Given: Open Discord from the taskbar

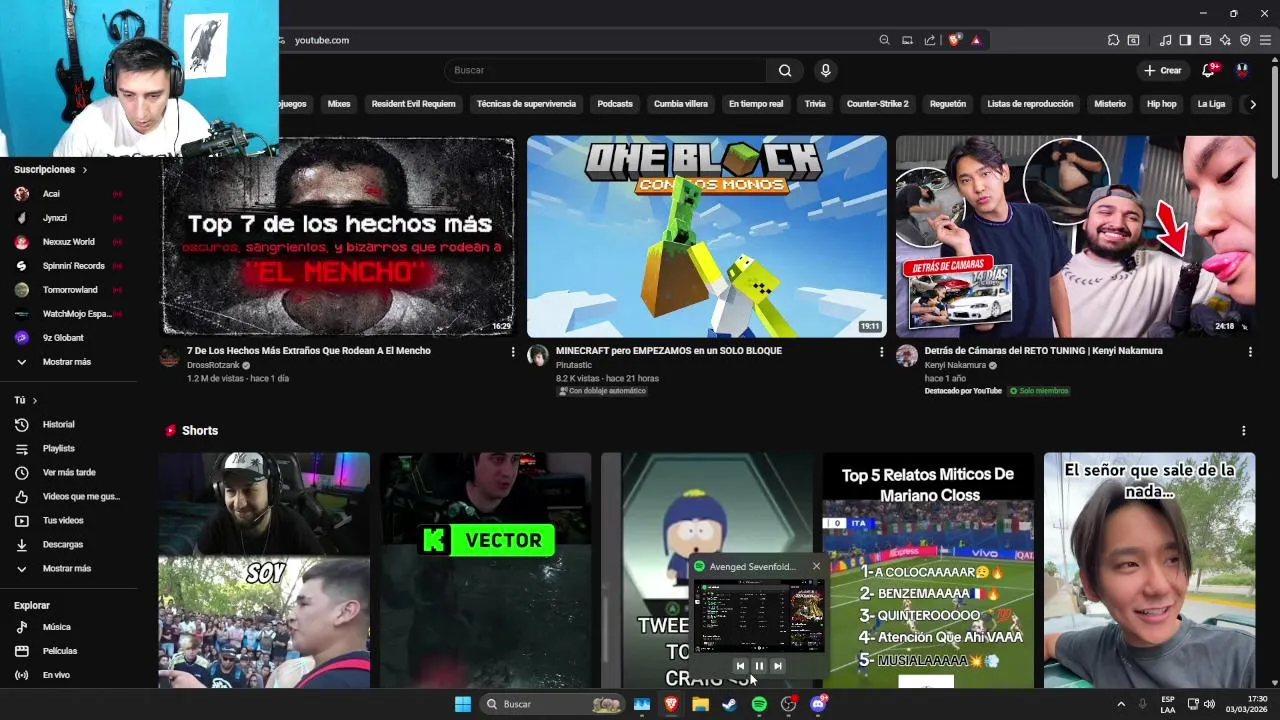Looking at the screenshot, I should tap(818, 704).
